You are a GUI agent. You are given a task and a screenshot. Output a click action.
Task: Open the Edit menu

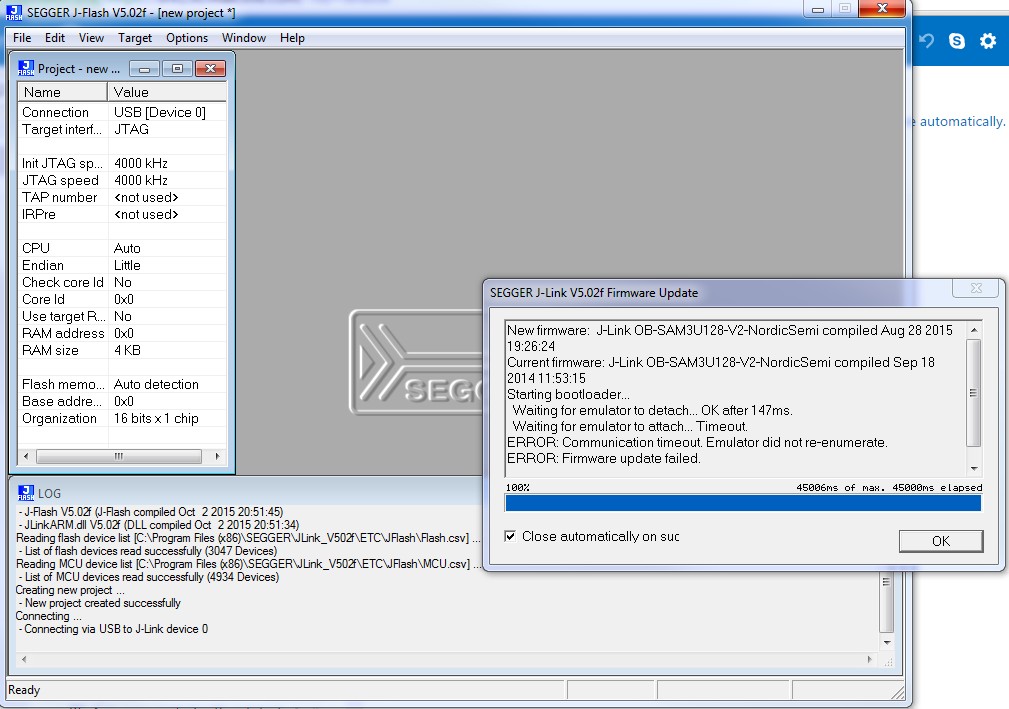[55, 38]
